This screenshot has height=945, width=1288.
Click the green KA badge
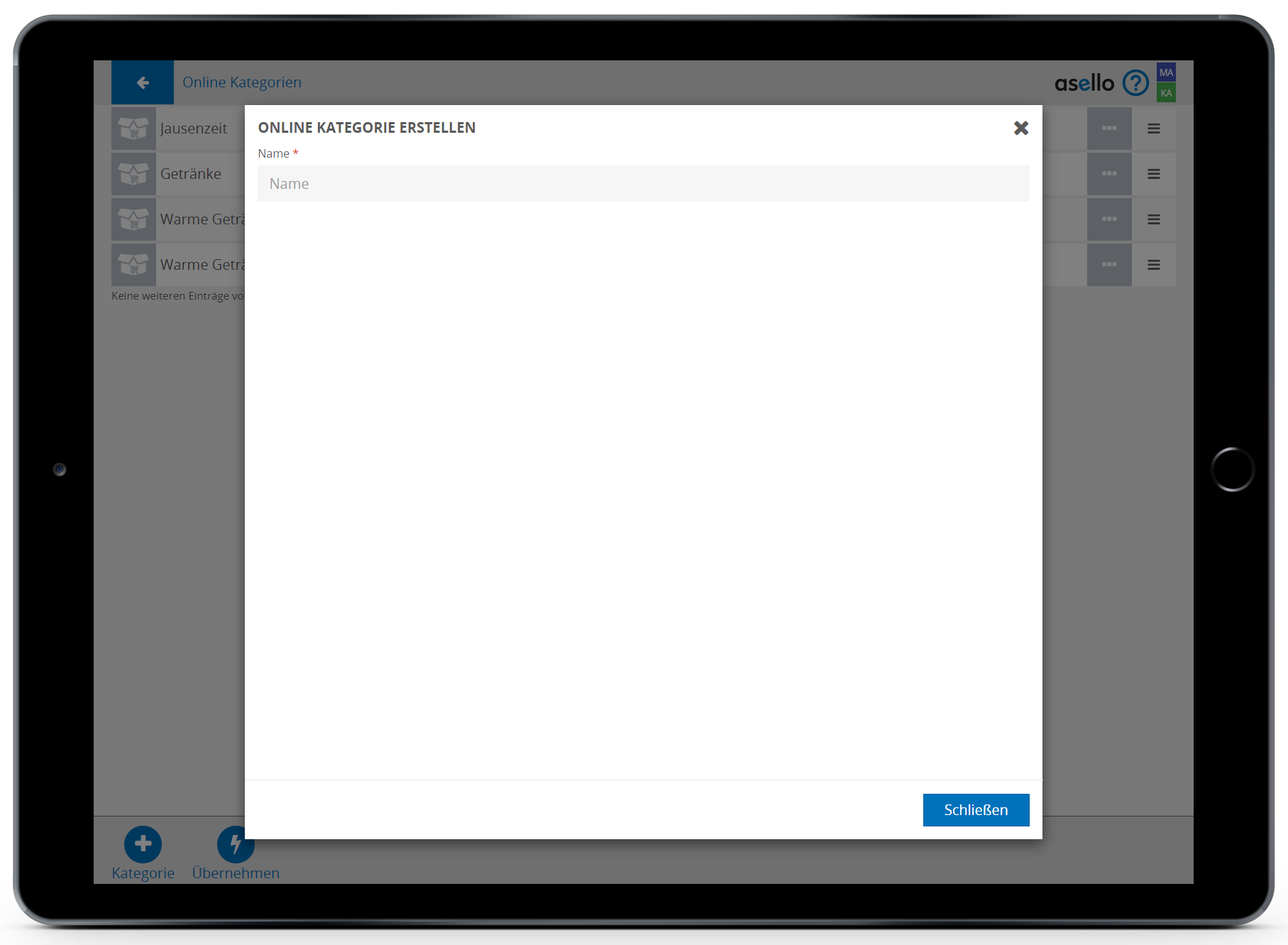(1166, 93)
